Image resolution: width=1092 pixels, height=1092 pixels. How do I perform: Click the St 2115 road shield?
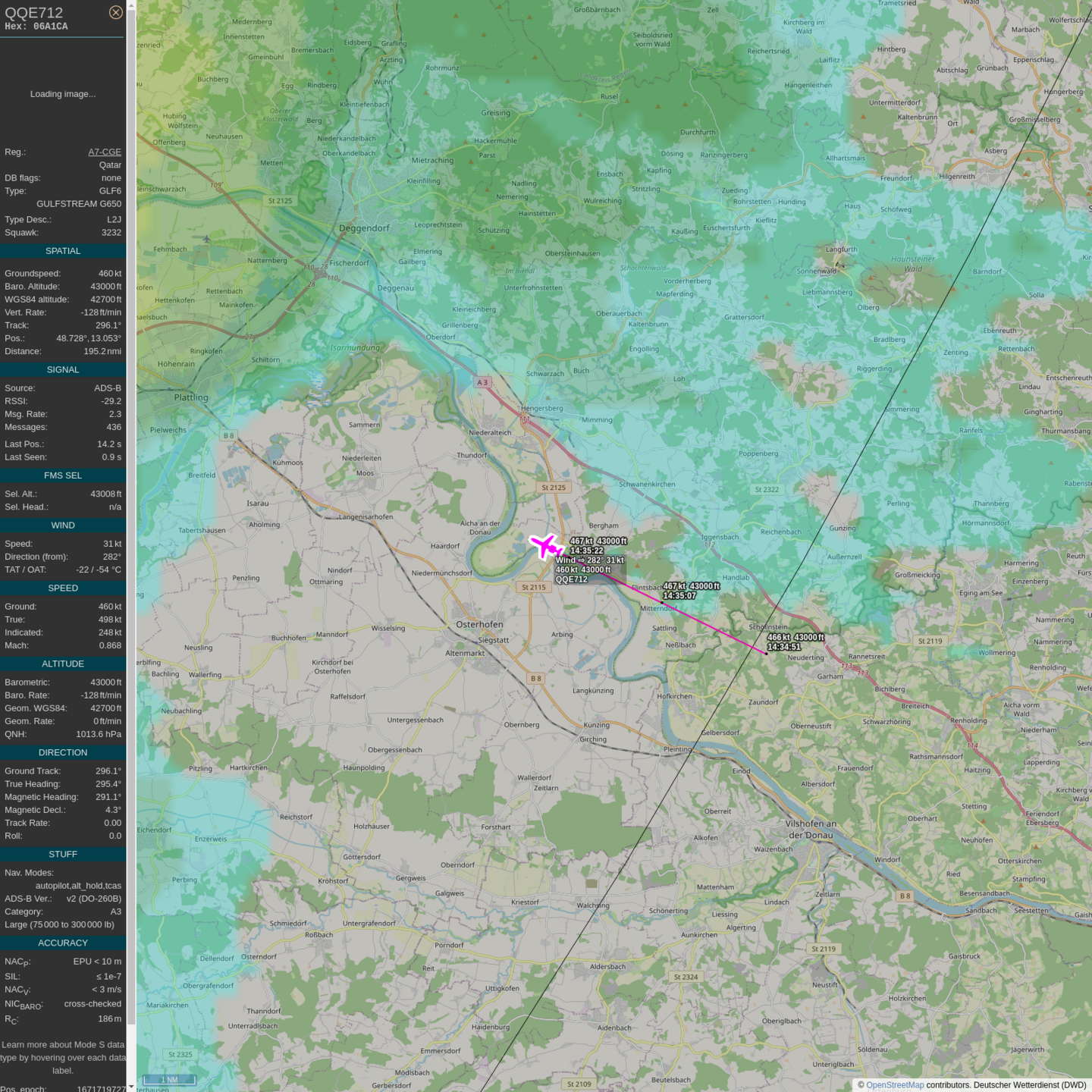(x=533, y=587)
